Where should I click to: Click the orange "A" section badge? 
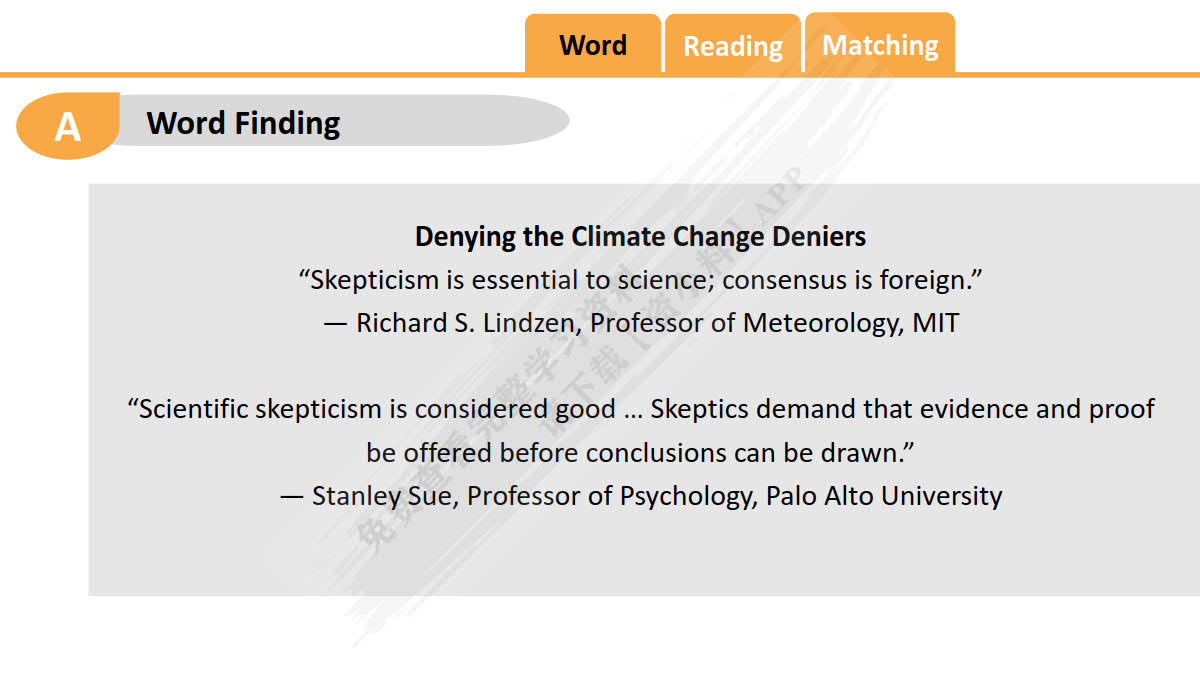[x=67, y=127]
